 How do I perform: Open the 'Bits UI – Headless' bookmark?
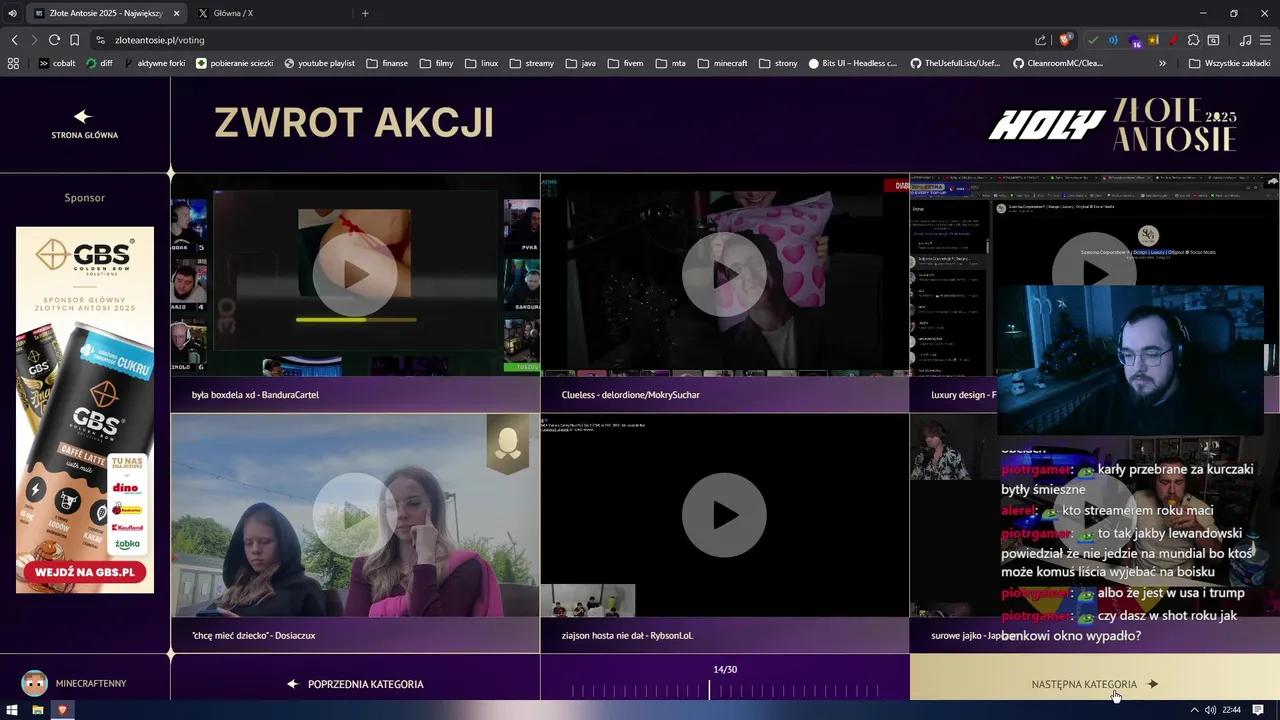coord(852,63)
